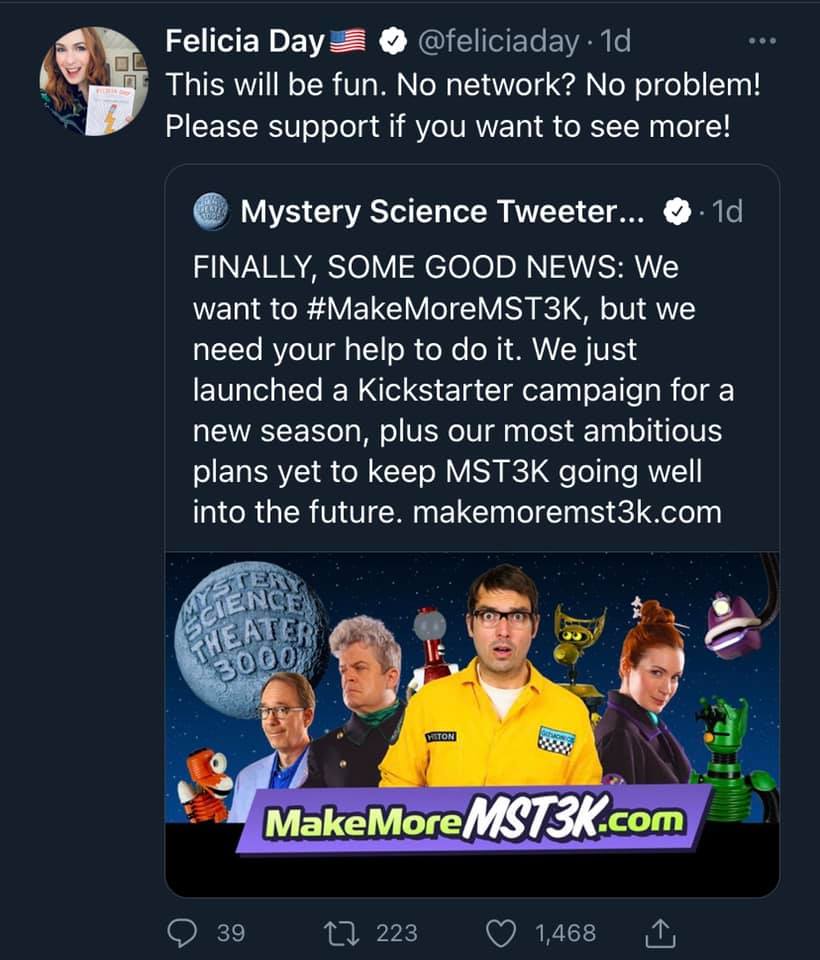Click the Mystery Science Tweeter verified badge
This screenshot has height=960, width=820.
(678, 212)
